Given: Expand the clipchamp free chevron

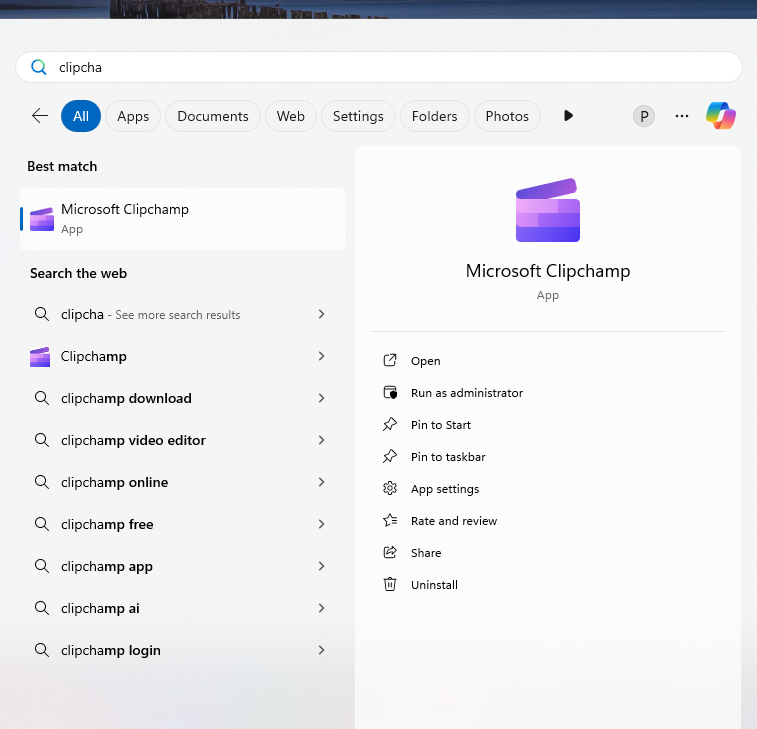Looking at the screenshot, I should click(x=322, y=524).
